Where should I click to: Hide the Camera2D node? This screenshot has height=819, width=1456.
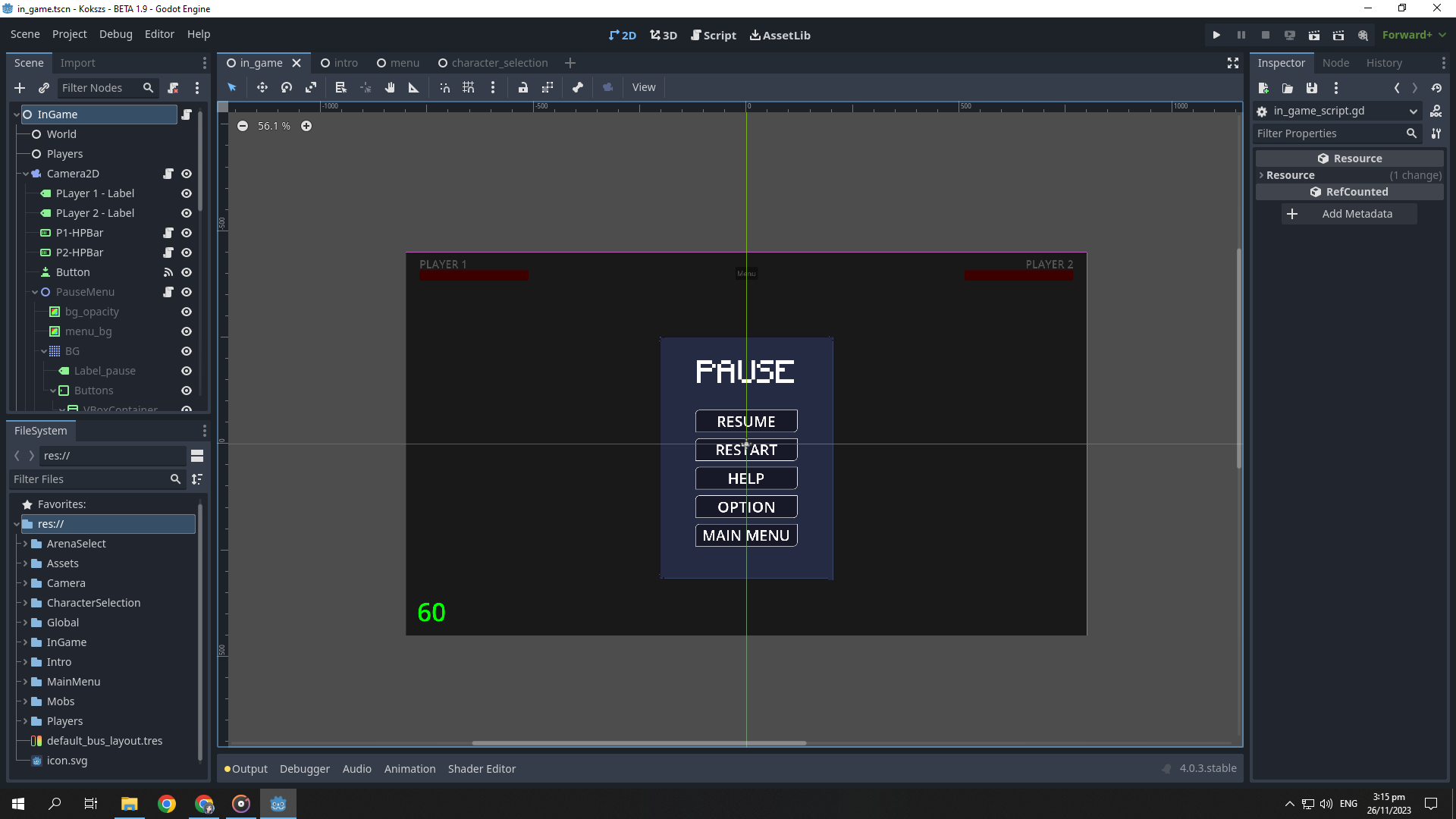tap(187, 174)
